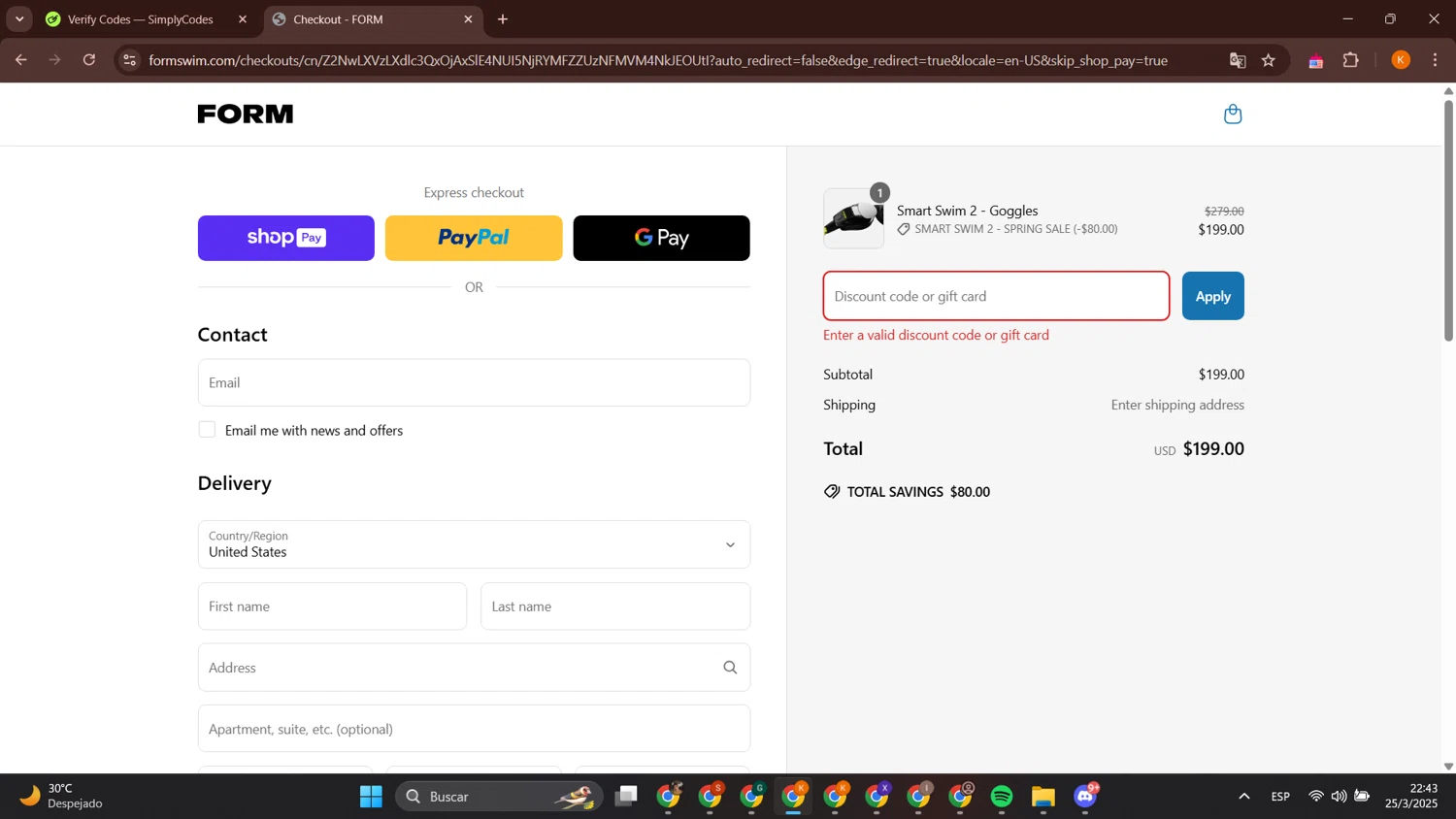1456x819 pixels.
Task: Click the ESP language indicator
Action: click(x=1280, y=797)
